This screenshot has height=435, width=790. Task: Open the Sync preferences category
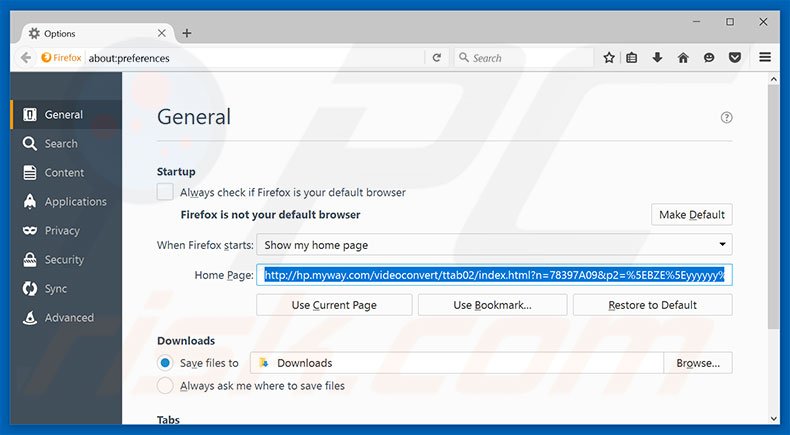coord(66,289)
